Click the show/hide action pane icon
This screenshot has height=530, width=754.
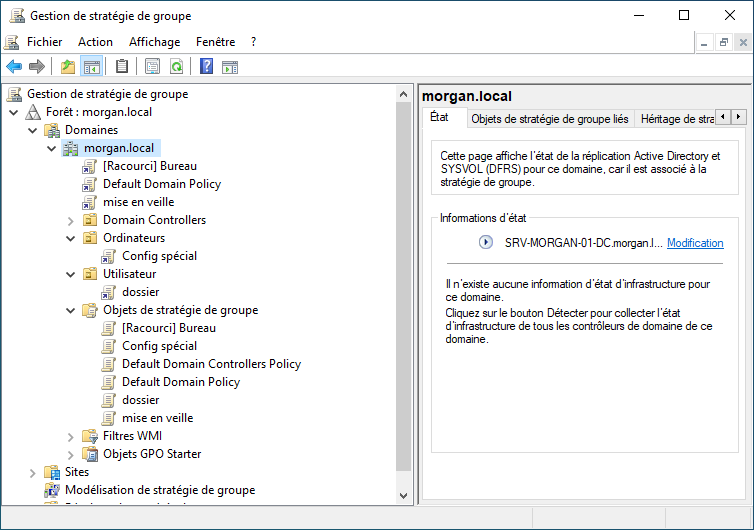(x=230, y=67)
